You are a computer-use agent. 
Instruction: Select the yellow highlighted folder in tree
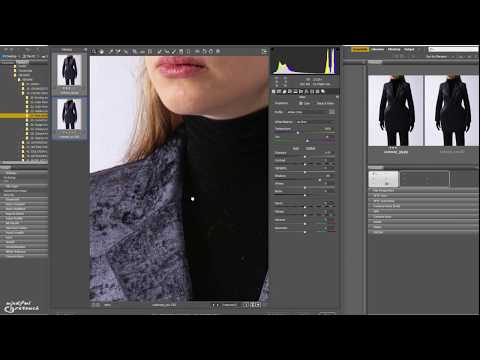pos(24,116)
